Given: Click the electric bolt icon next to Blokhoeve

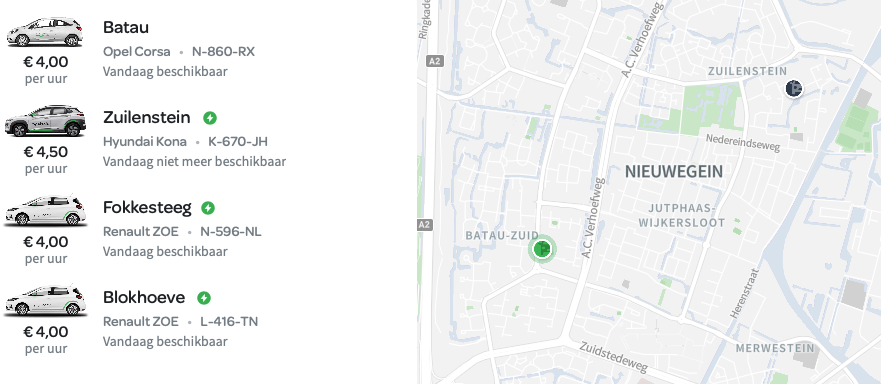Looking at the screenshot, I should (x=204, y=298).
